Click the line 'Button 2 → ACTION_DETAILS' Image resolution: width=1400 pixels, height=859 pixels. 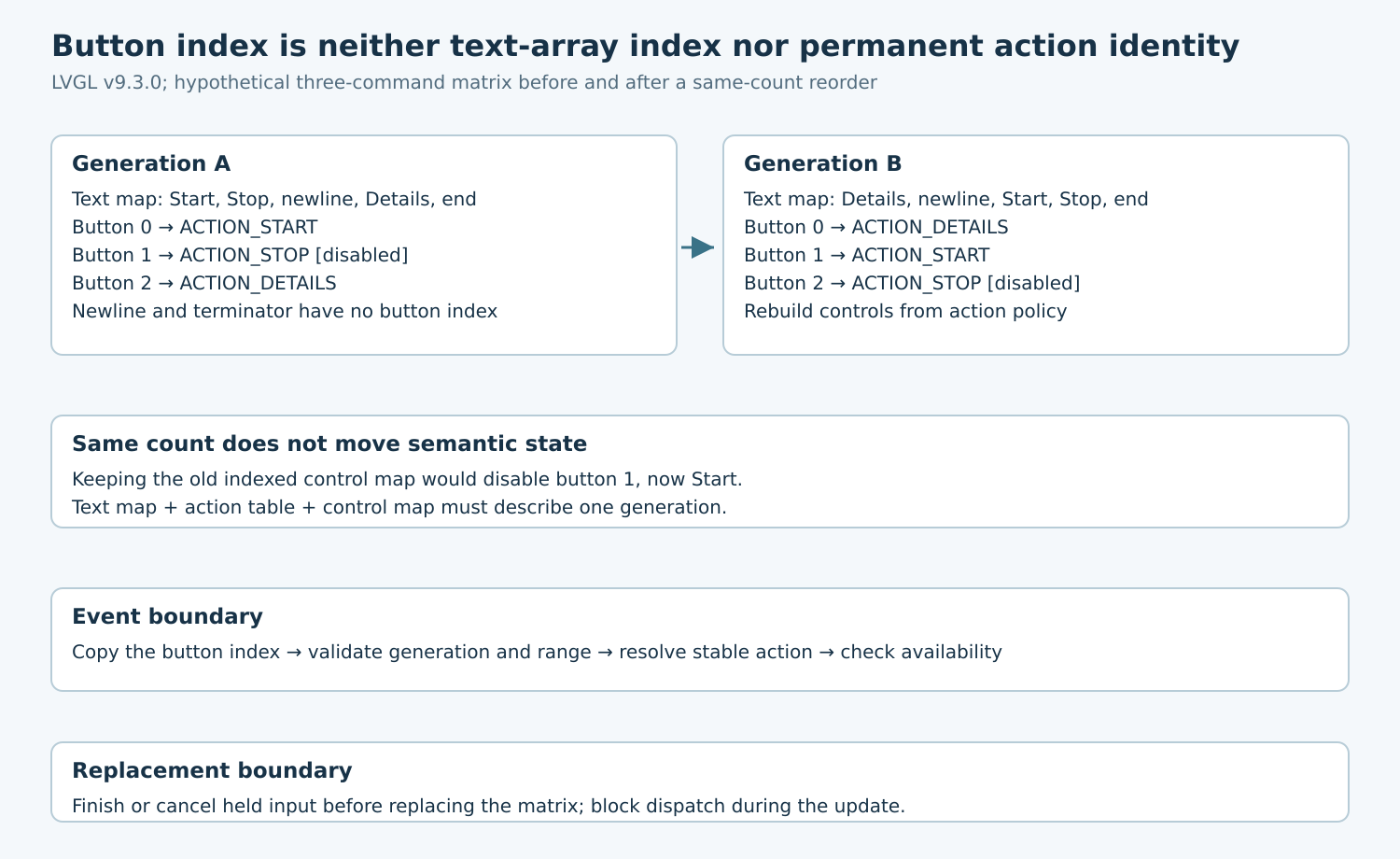point(204,283)
